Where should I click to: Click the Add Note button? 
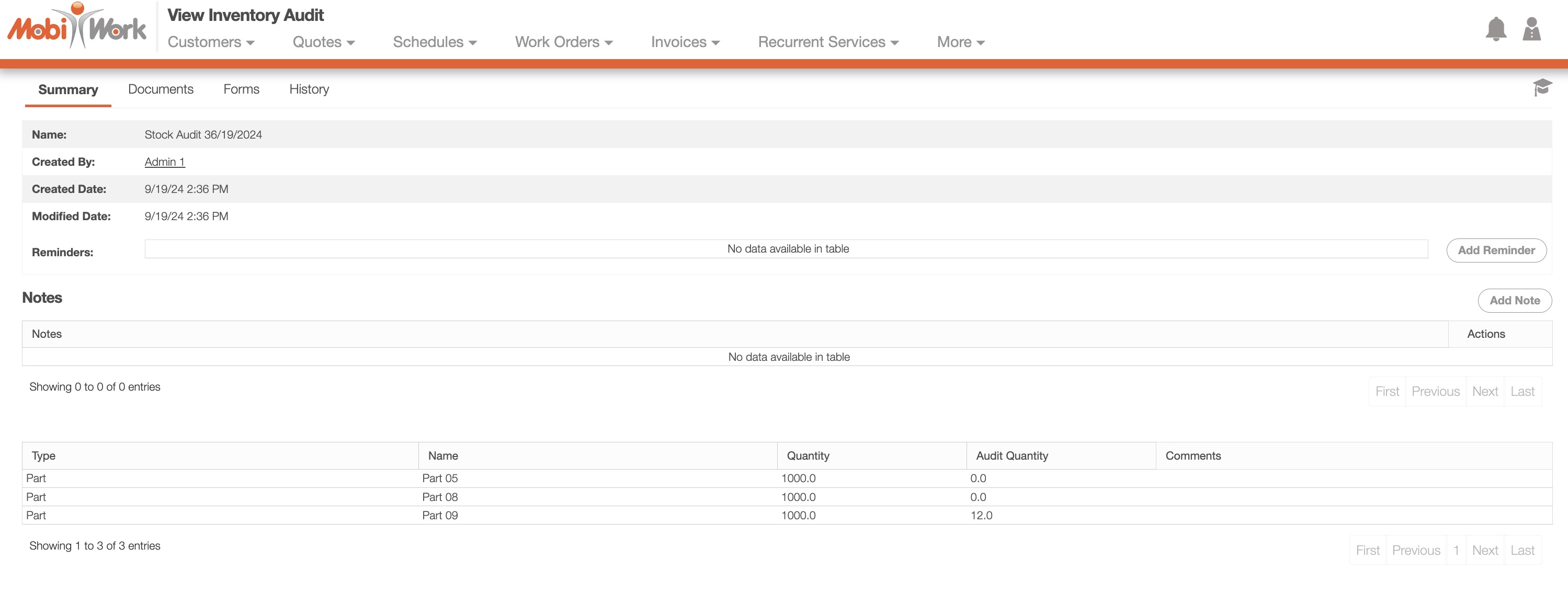click(1514, 300)
